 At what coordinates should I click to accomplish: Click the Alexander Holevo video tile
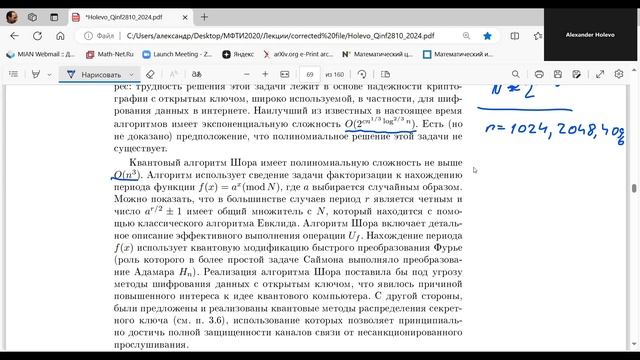(590, 35)
